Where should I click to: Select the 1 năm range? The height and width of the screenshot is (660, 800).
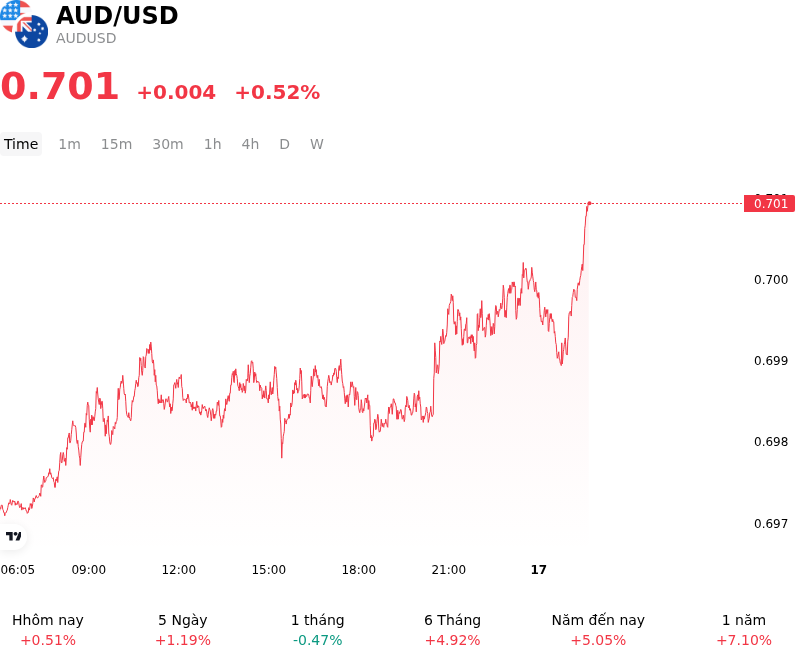744,629
